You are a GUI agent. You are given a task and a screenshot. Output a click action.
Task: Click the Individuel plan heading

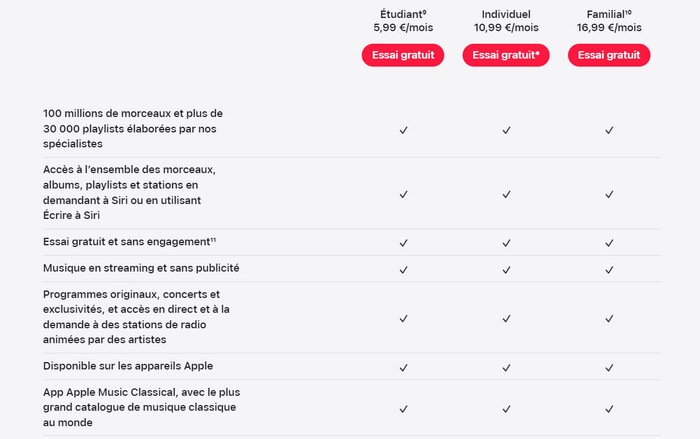tap(506, 13)
